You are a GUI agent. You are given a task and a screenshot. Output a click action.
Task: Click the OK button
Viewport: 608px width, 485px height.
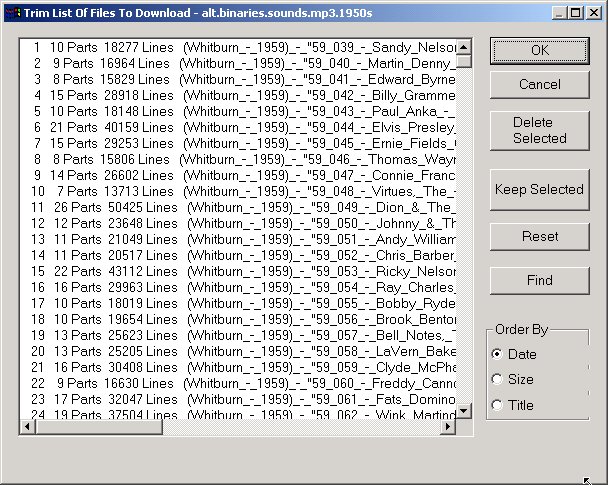click(539, 50)
